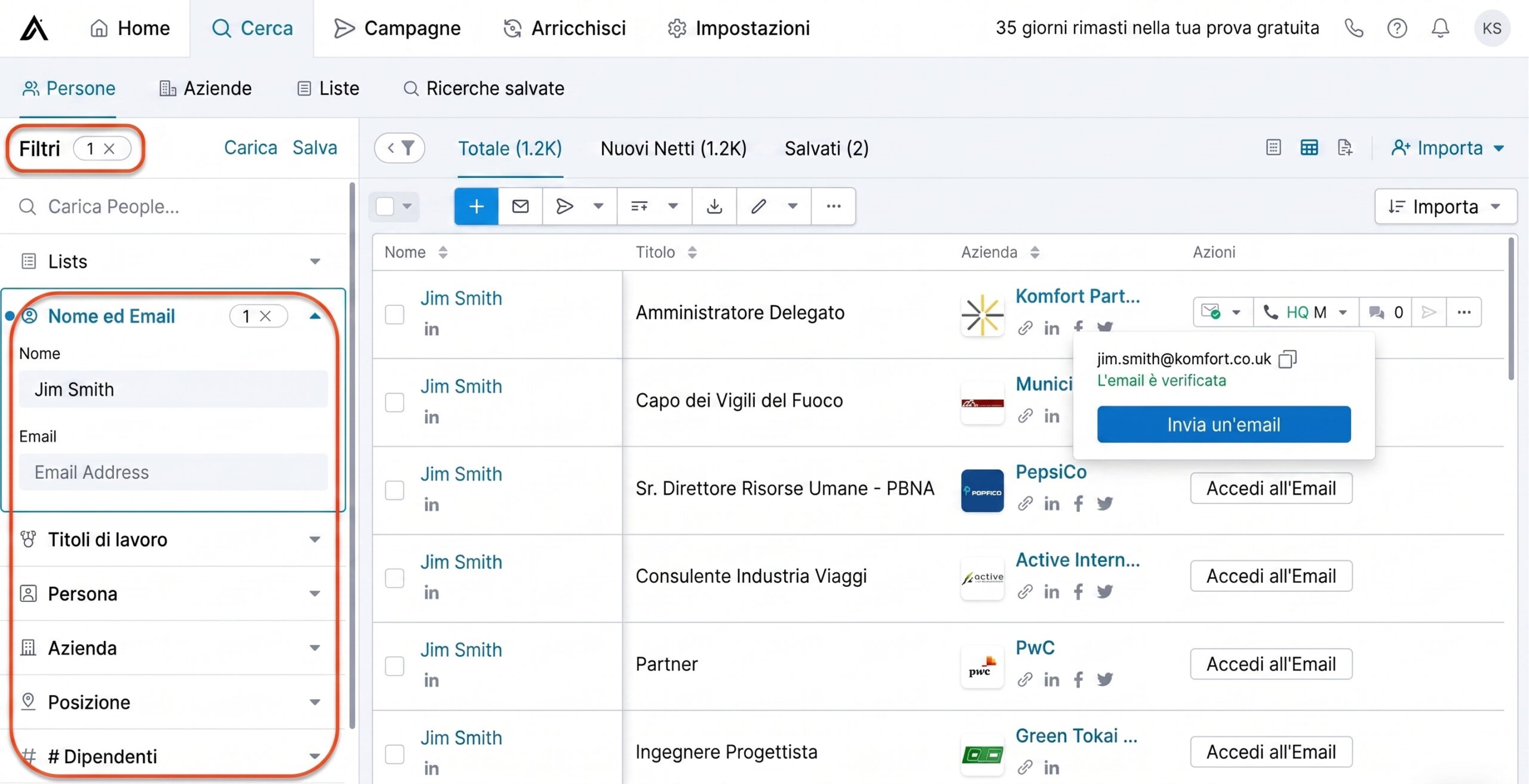Open the three-dots more toolbar menu
This screenshot has height=784, width=1529.
[834, 207]
